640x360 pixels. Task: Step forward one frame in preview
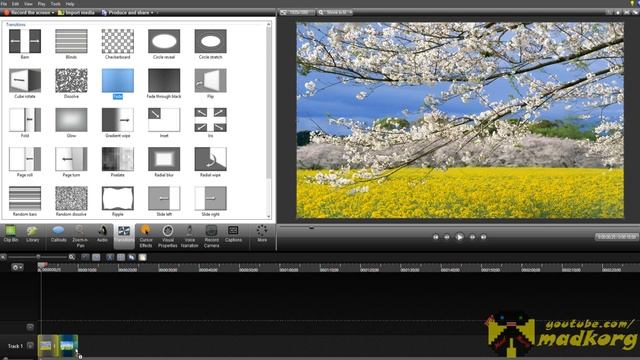(x=472, y=237)
